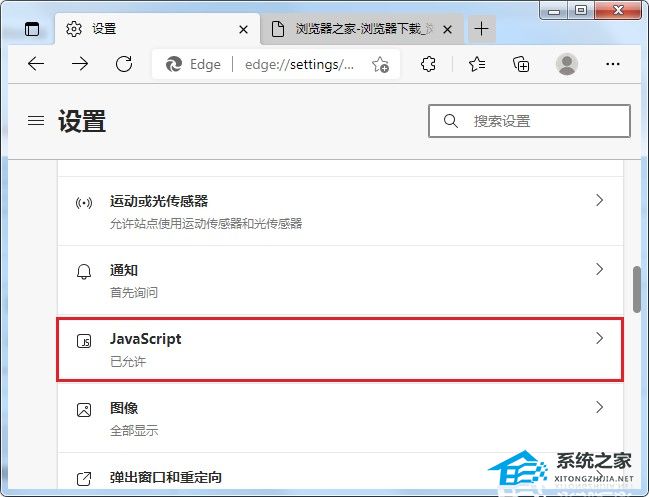The image size is (649, 497).
Task: Expand the 运动或光传感器 chevron
Action: (x=599, y=200)
